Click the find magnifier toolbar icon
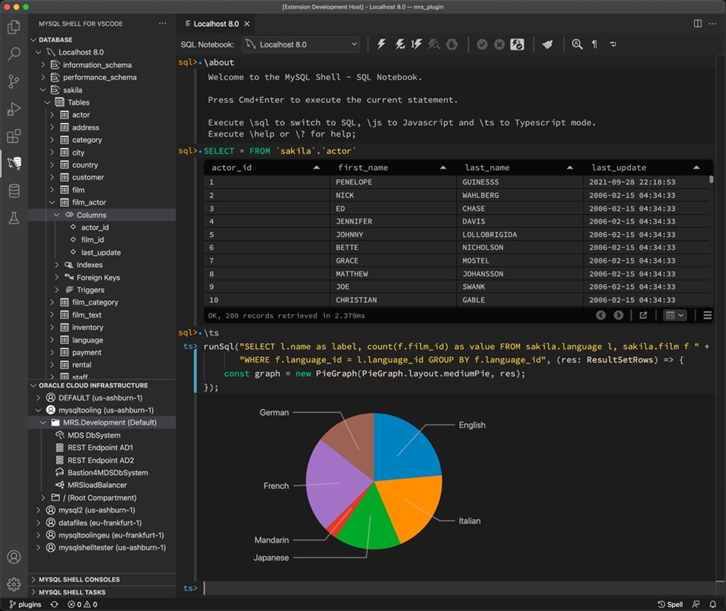 [x=577, y=44]
